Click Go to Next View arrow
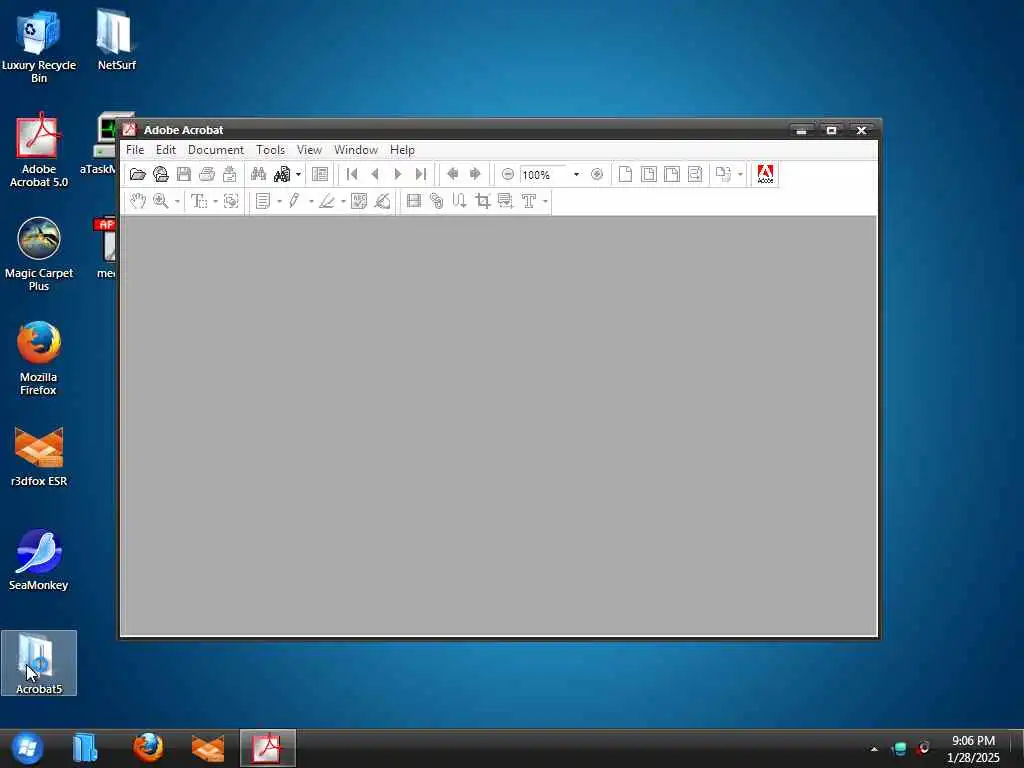 [475, 174]
